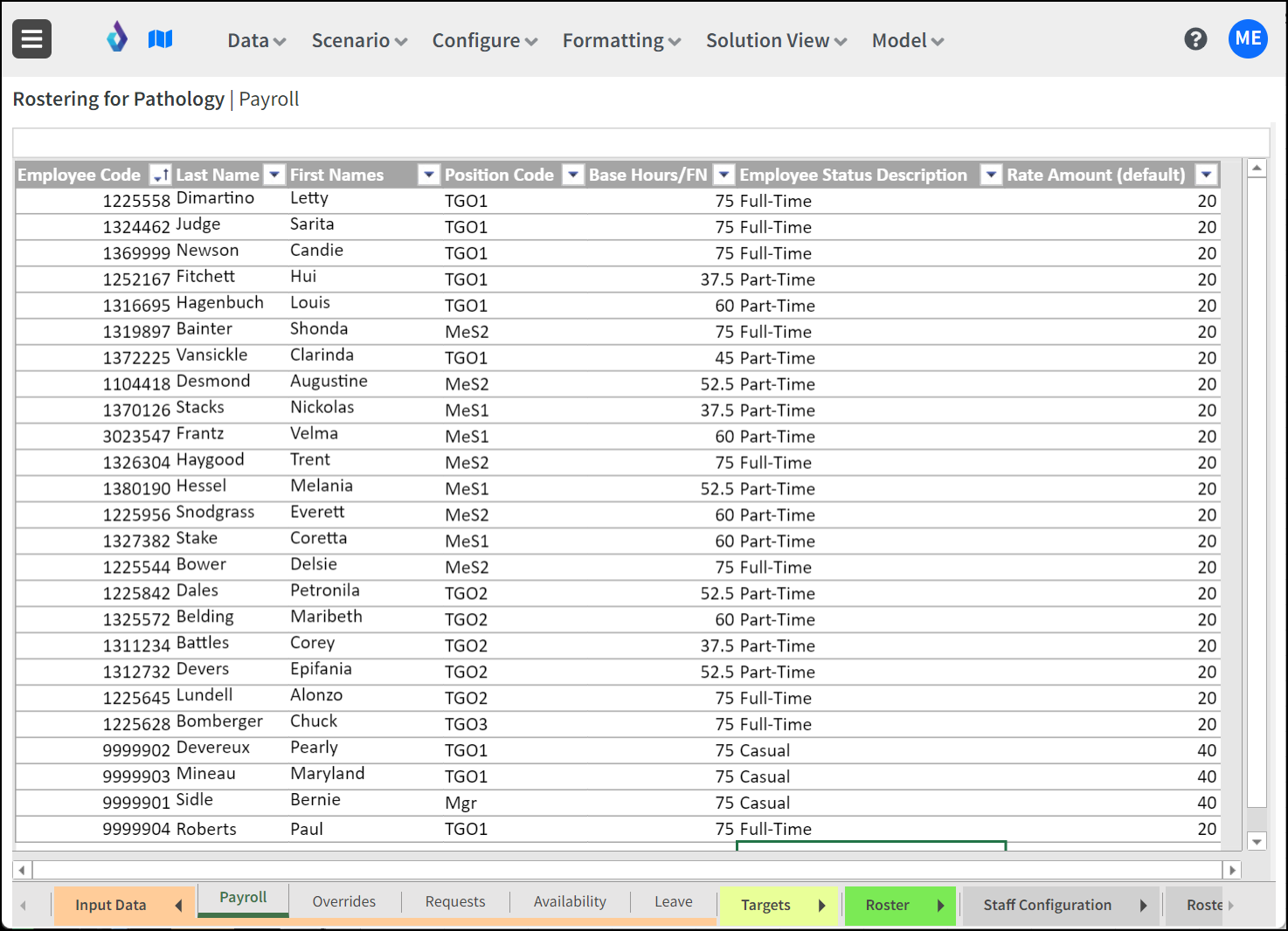
Task: Switch to the Overrides tab
Action: [x=344, y=901]
